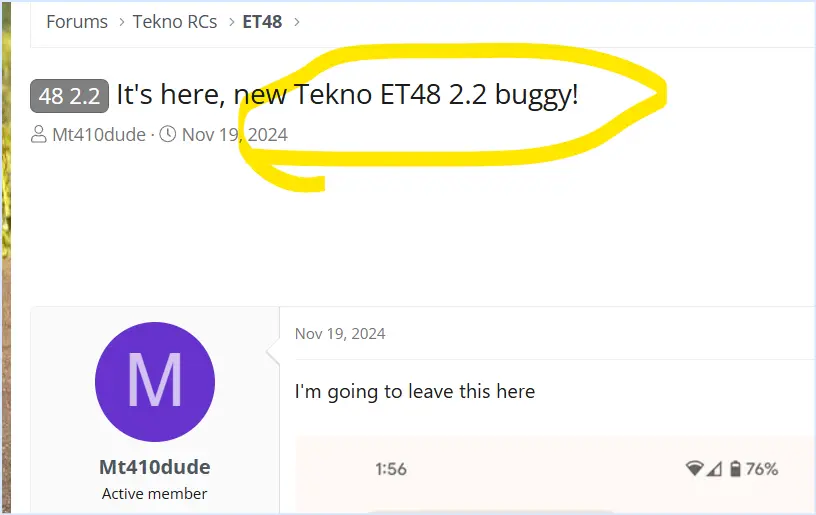Click the Active member title text

point(155,494)
